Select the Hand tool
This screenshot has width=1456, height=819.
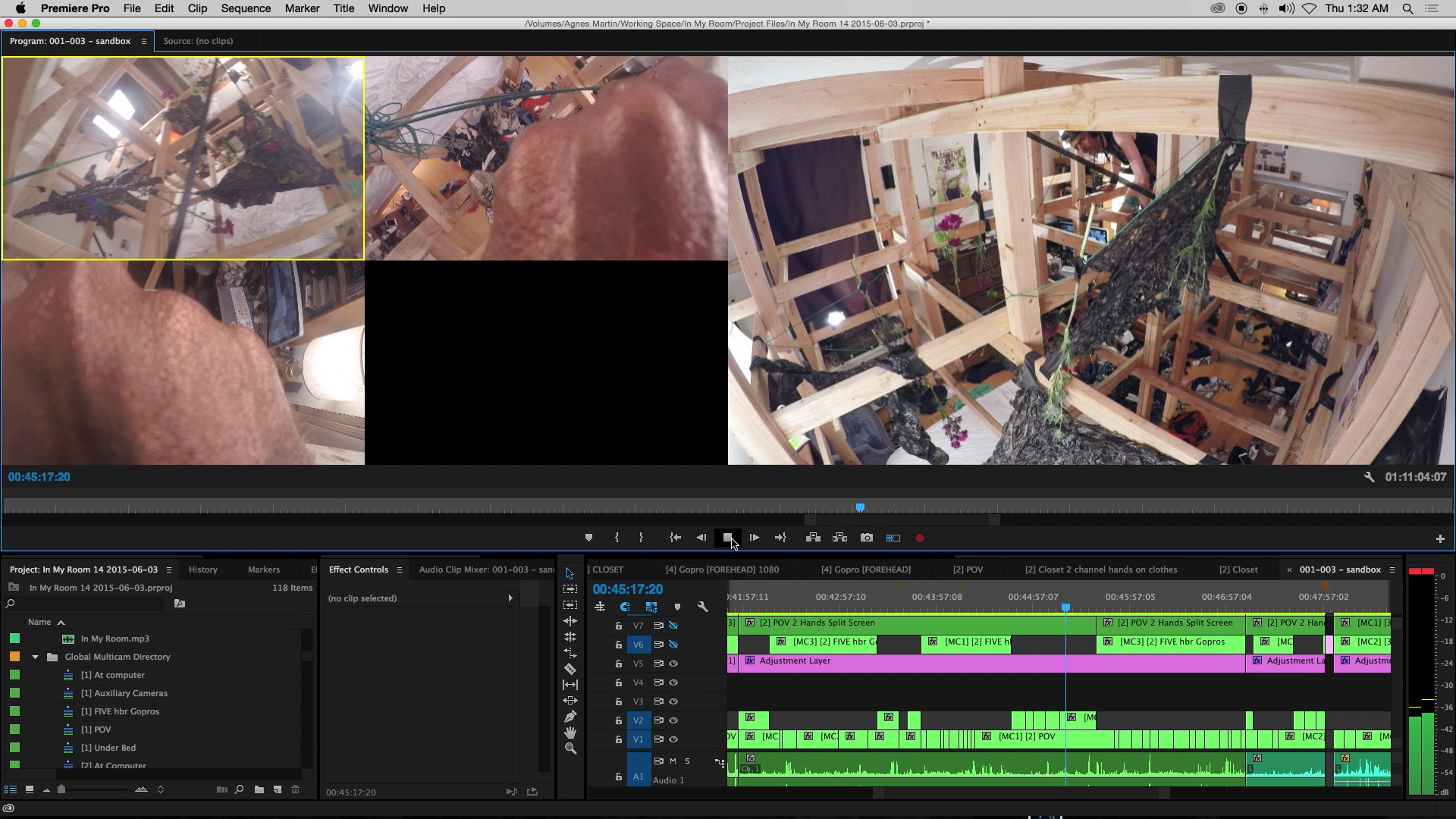[570, 733]
